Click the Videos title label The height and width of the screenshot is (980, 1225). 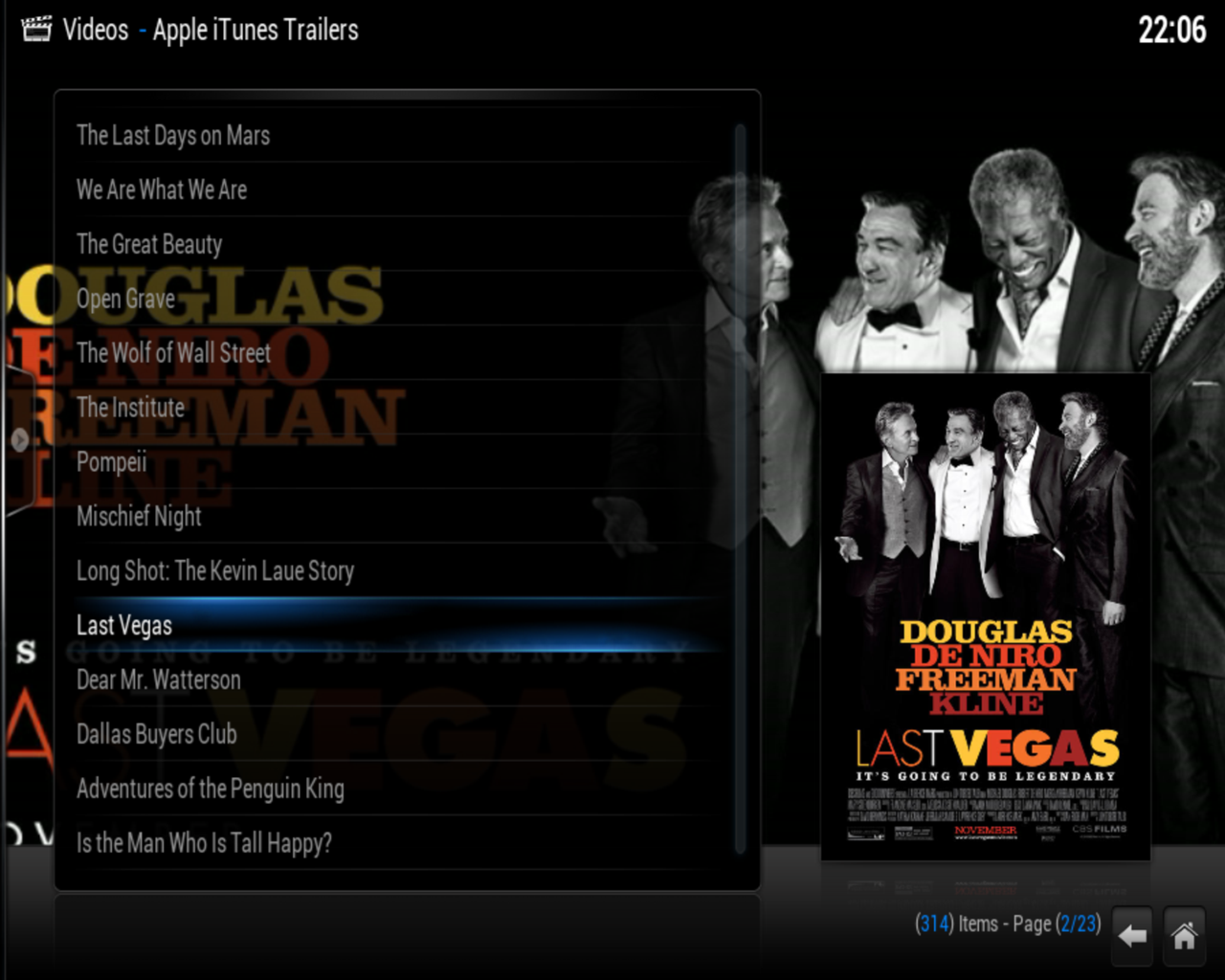(96, 30)
